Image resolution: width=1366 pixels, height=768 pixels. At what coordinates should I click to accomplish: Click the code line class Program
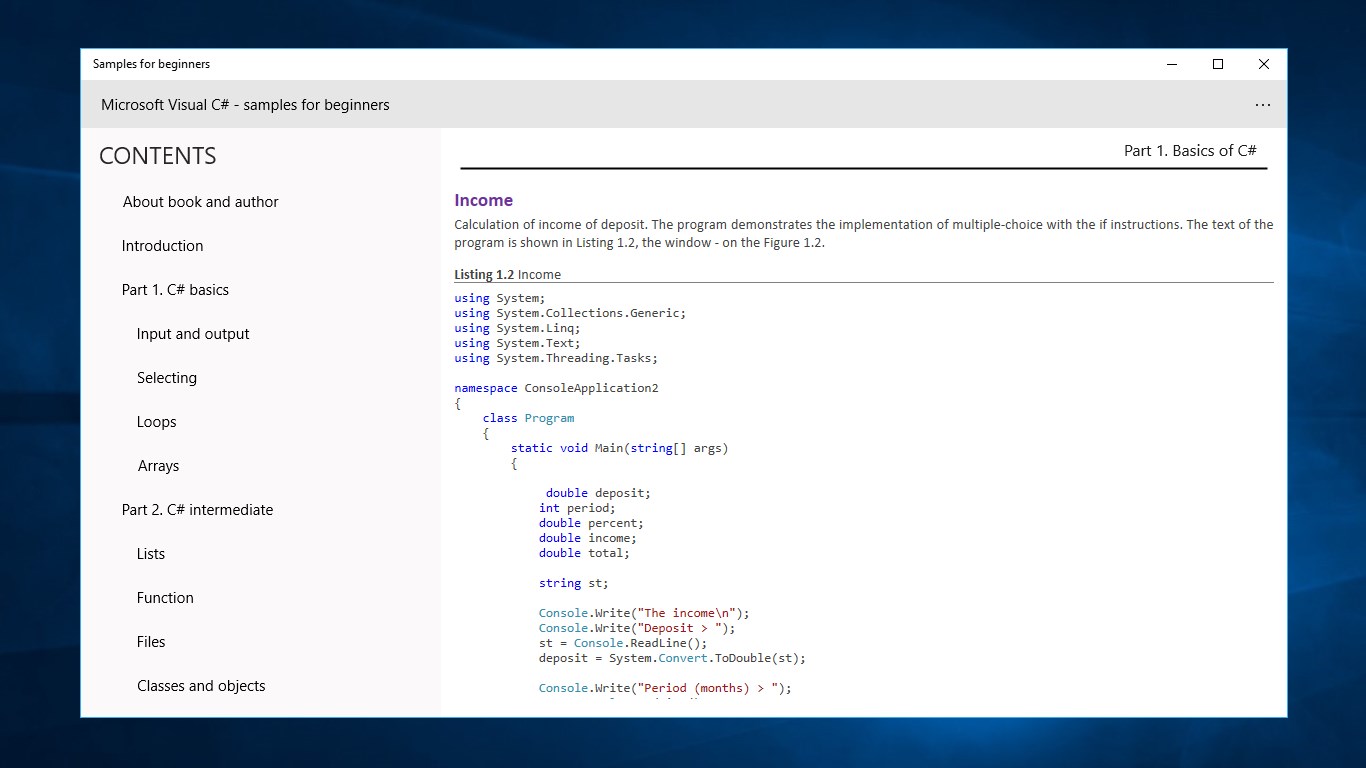528,418
